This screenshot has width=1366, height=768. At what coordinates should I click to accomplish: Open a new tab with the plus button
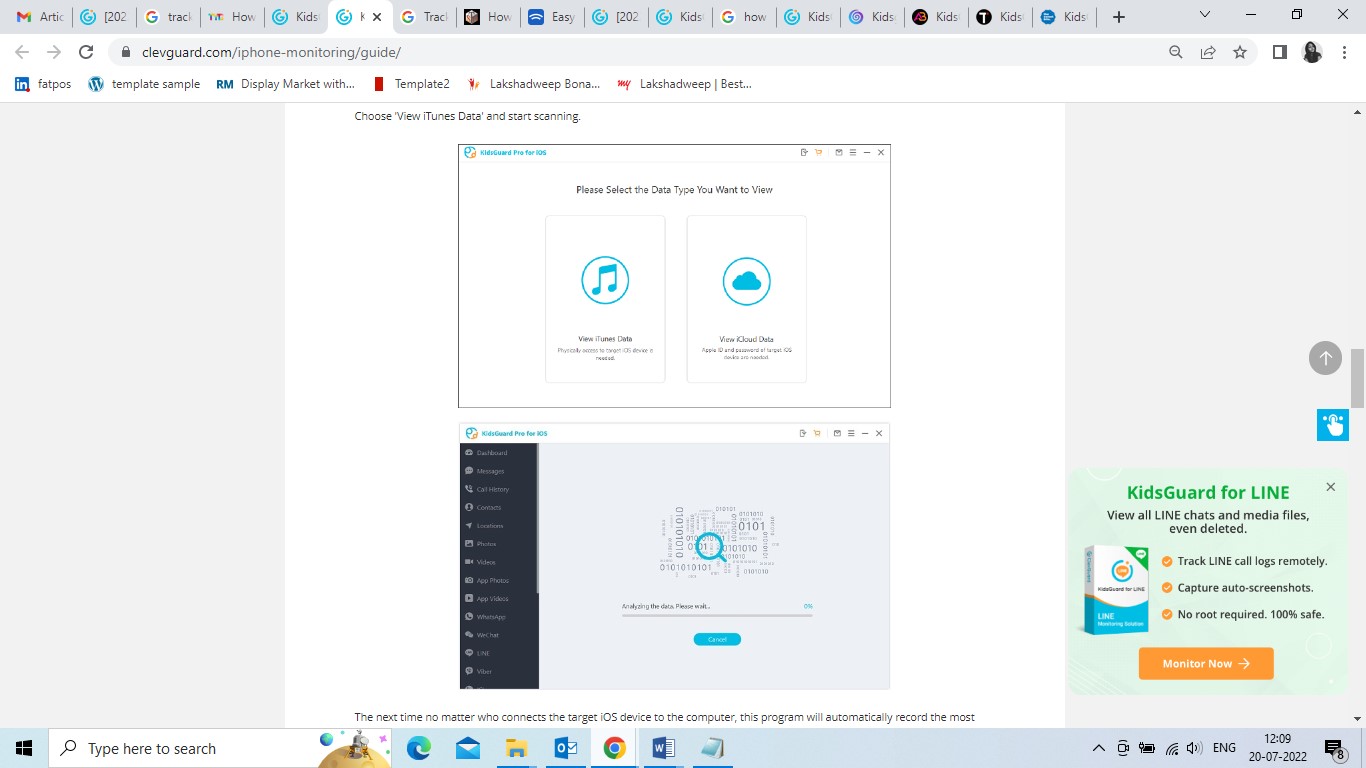[1119, 17]
